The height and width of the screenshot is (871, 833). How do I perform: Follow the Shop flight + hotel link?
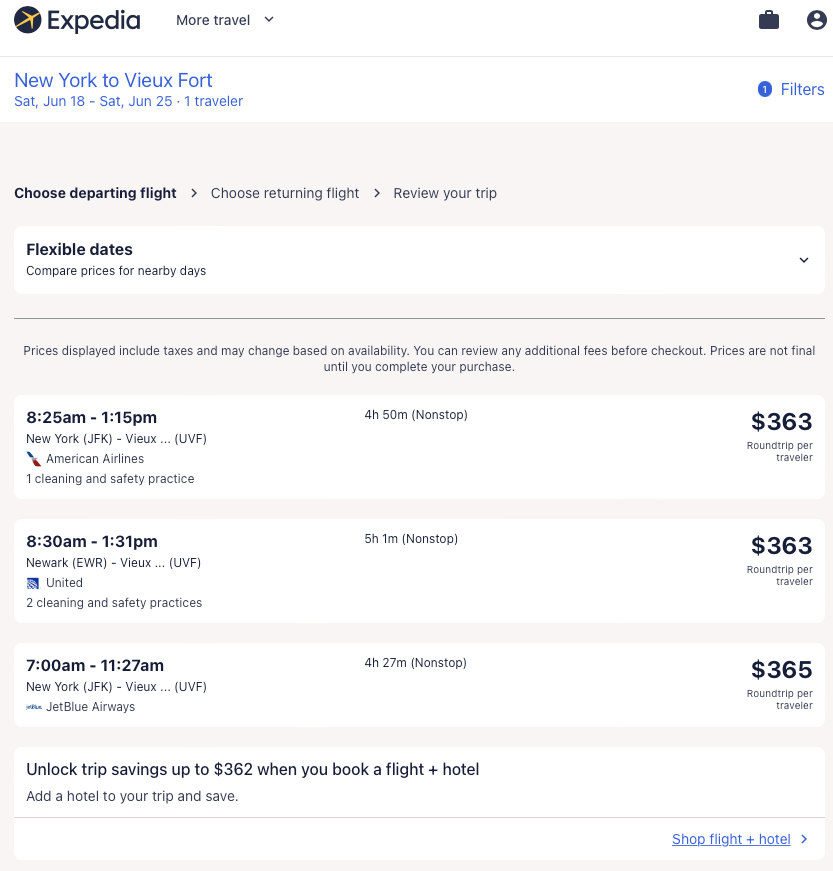pos(731,839)
